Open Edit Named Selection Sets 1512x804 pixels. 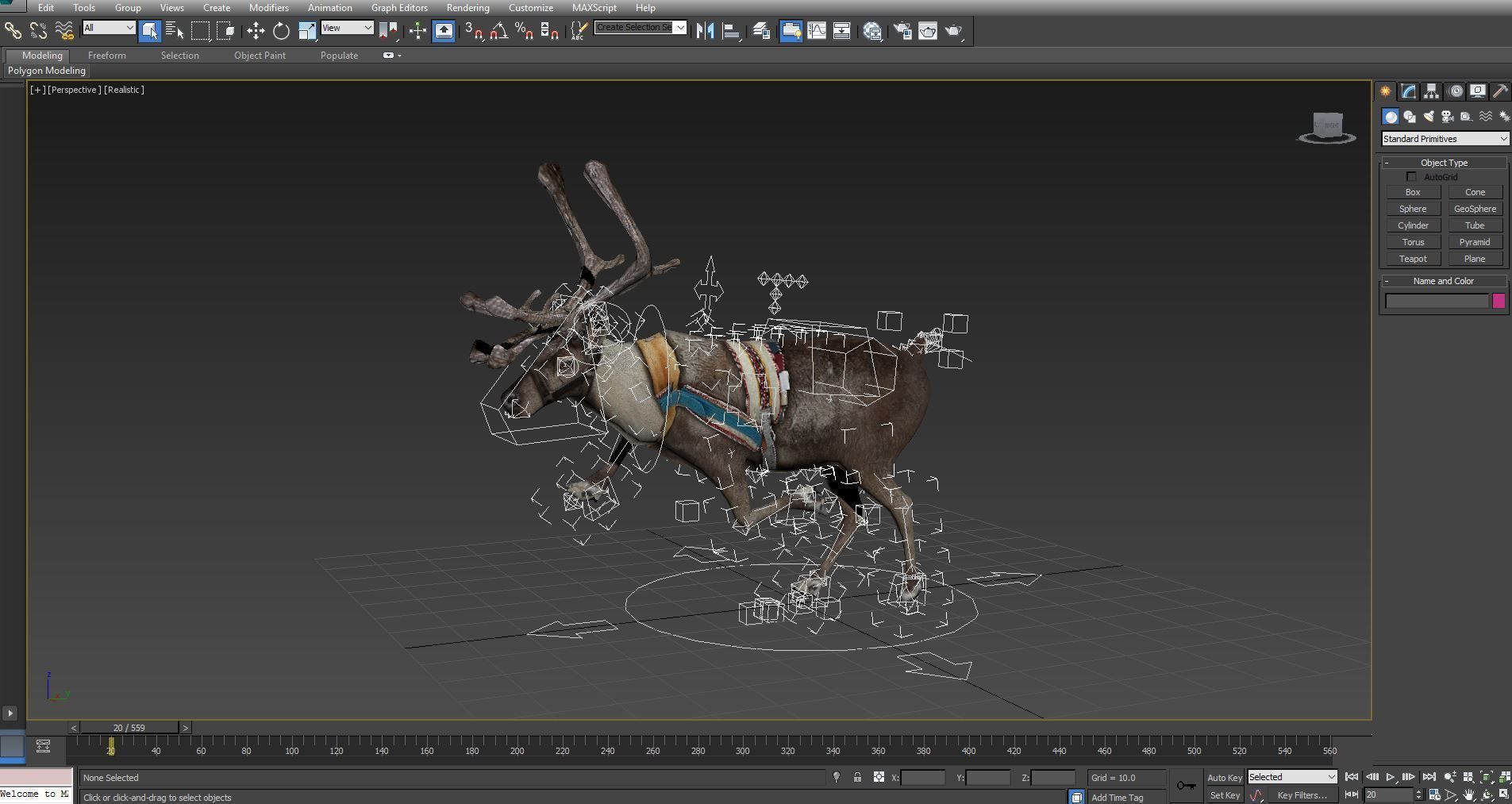[579, 31]
